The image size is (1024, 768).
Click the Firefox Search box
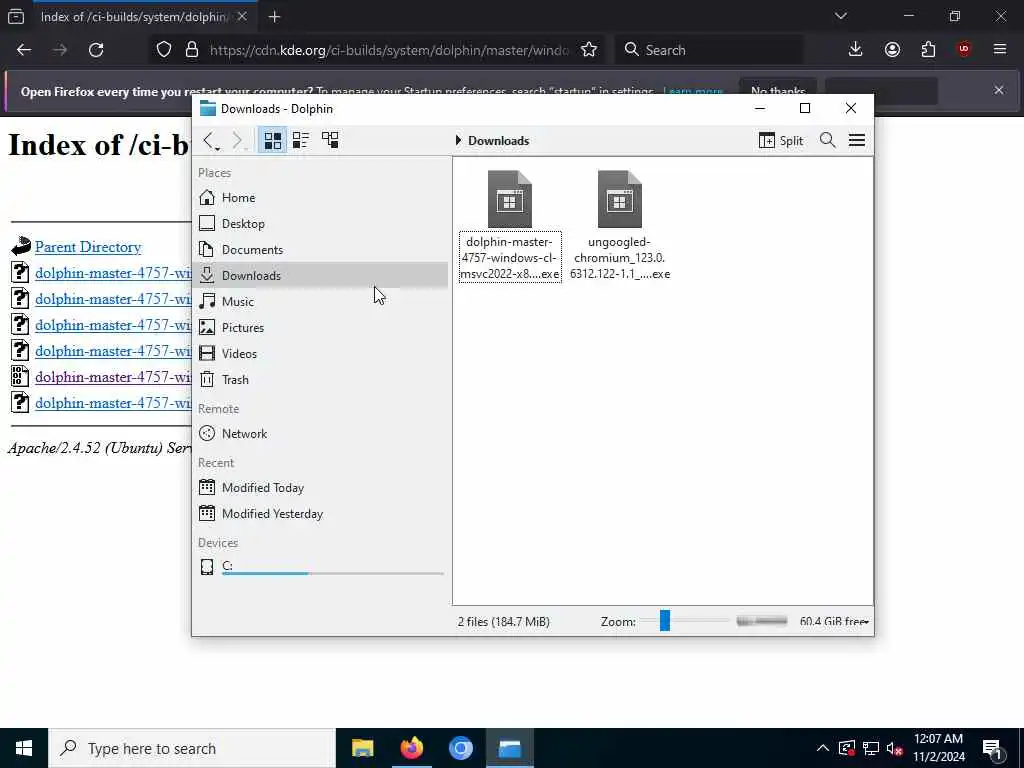coord(709,50)
